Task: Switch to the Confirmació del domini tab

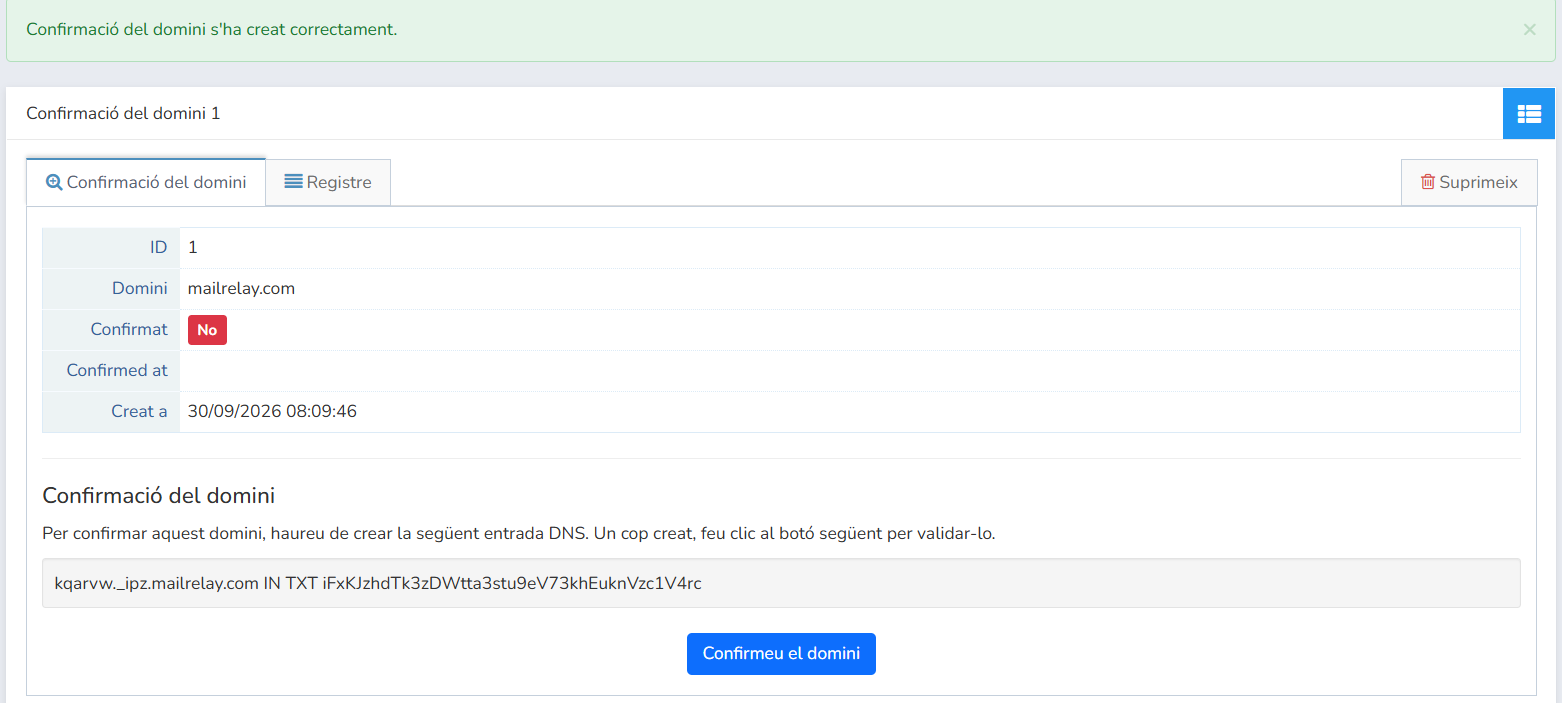Action: point(146,182)
